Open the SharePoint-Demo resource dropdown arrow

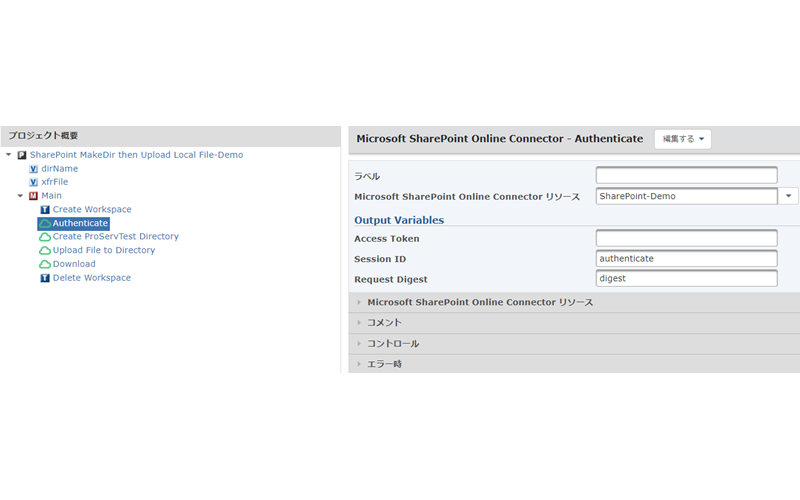coord(788,196)
